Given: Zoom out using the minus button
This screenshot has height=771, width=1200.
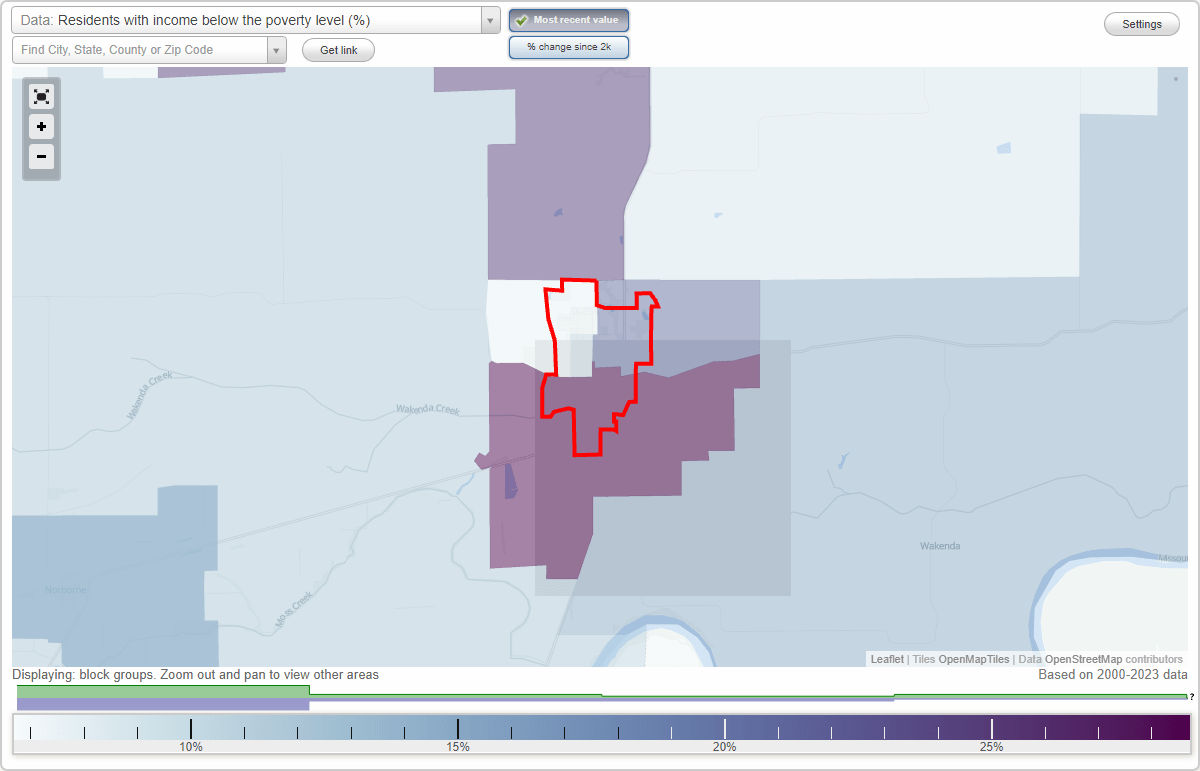Looking at the screenshot, I should click(41, 157).
